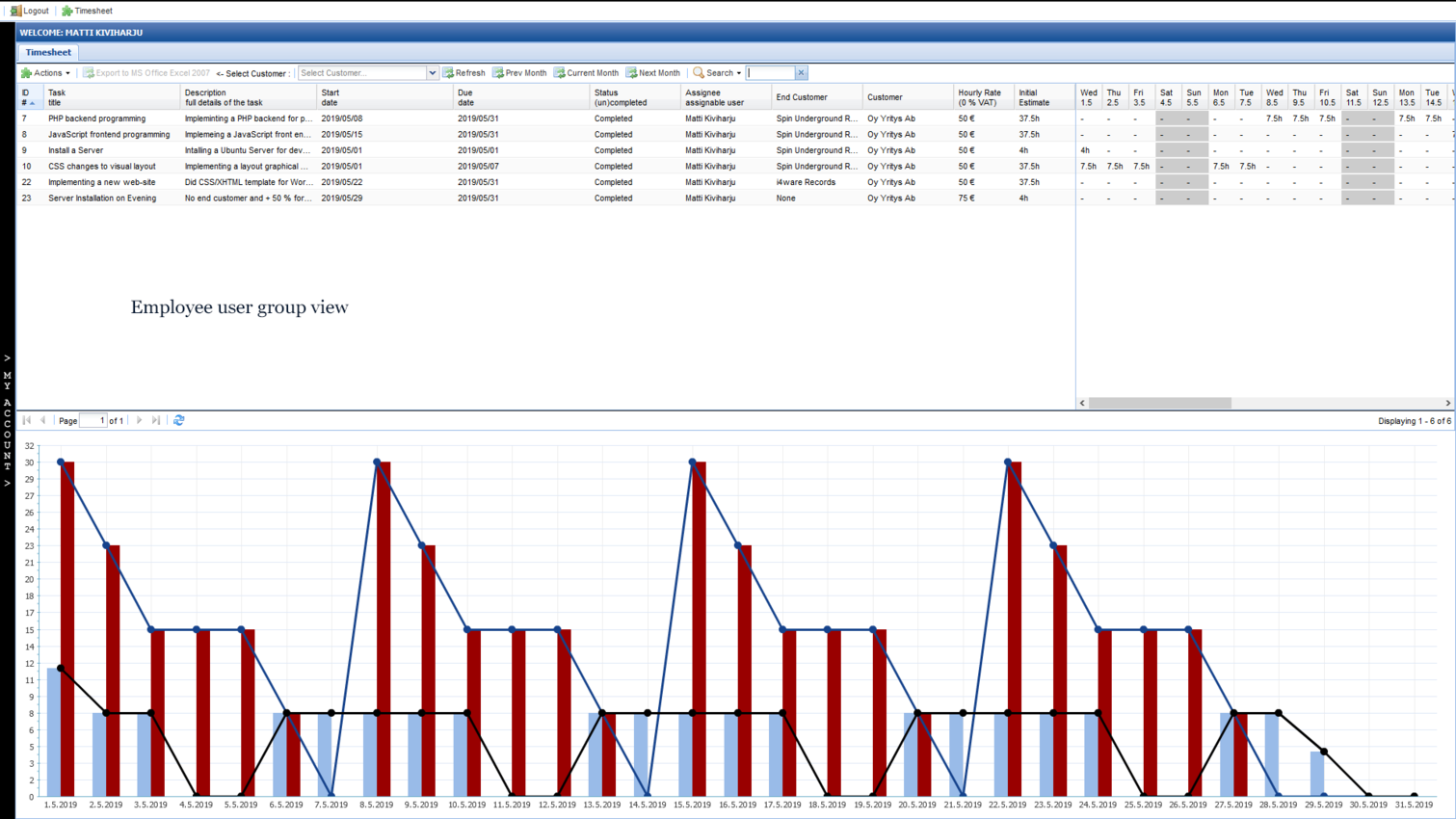The height and width of the screenshot is (819, 1456).
Task: Focus the page number input field
Action: 93,421
